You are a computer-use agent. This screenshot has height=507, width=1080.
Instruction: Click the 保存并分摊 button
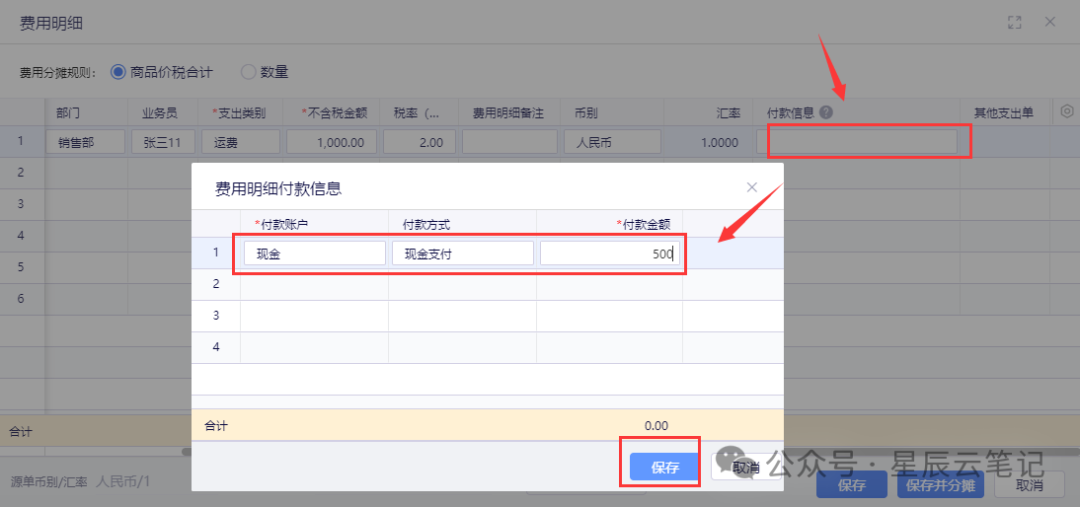click(940, 486)
